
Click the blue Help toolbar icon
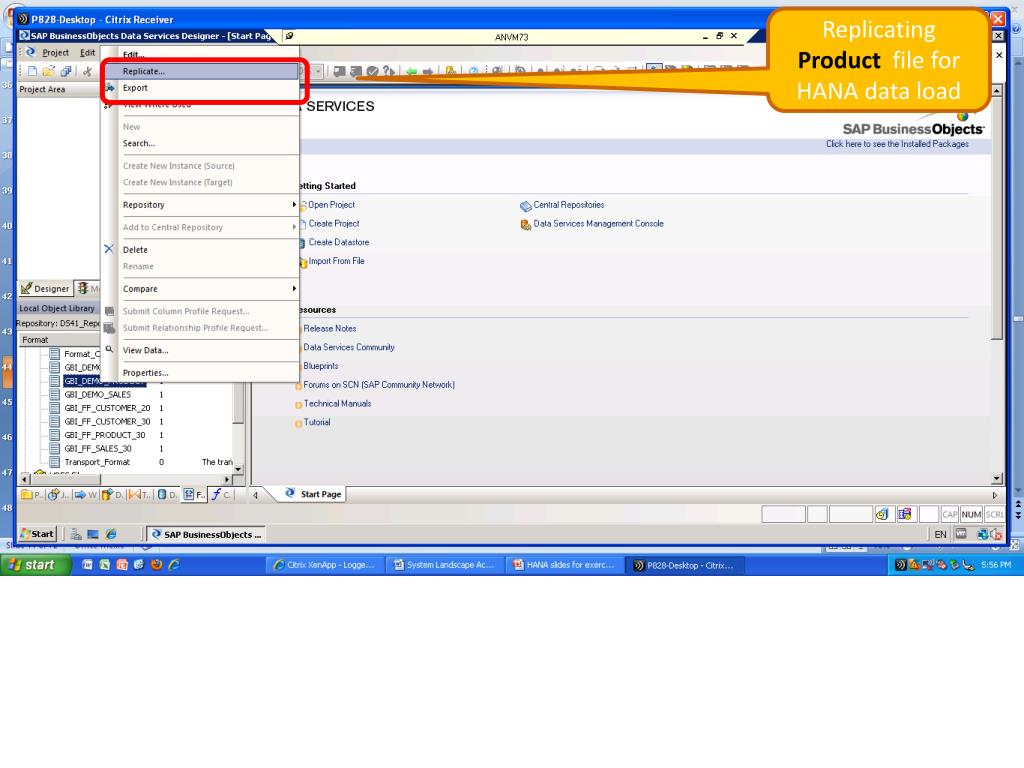point(473,71)
